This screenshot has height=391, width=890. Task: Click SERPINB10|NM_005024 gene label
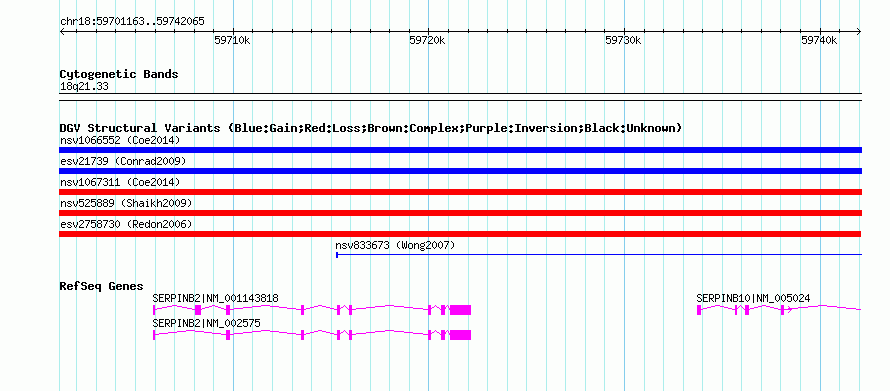(753, 298)
